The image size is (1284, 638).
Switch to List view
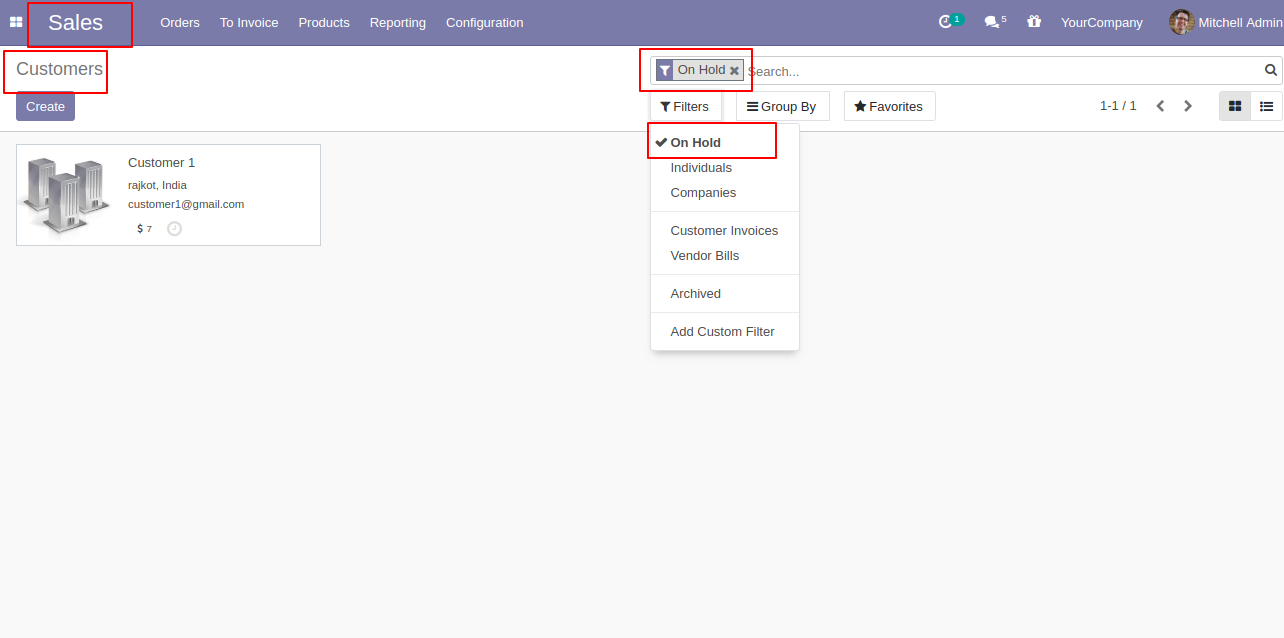pyautogui.click(x=1266, y=106)
